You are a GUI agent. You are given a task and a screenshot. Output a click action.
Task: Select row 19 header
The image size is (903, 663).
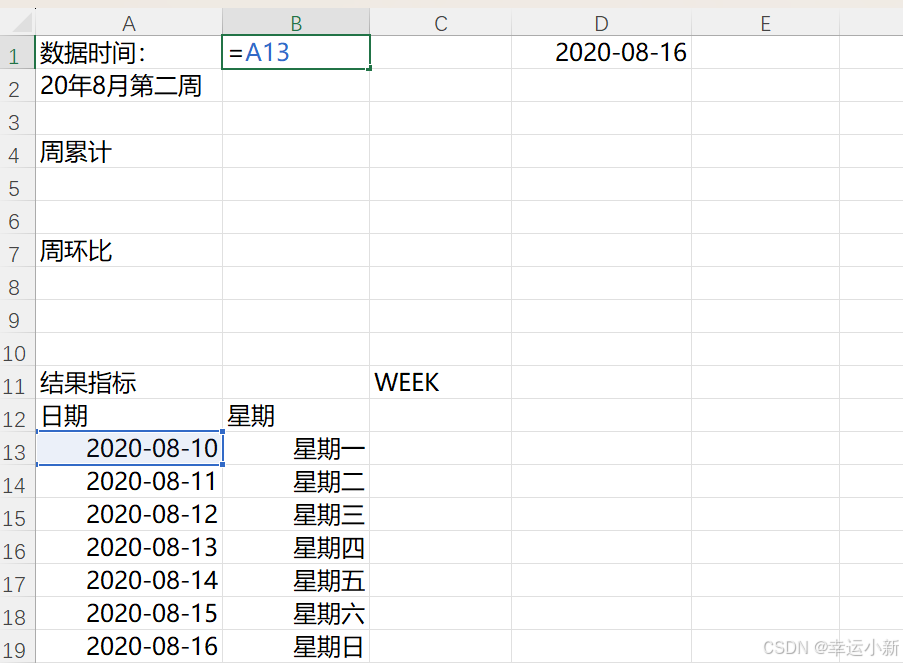(x=17, y=646)
